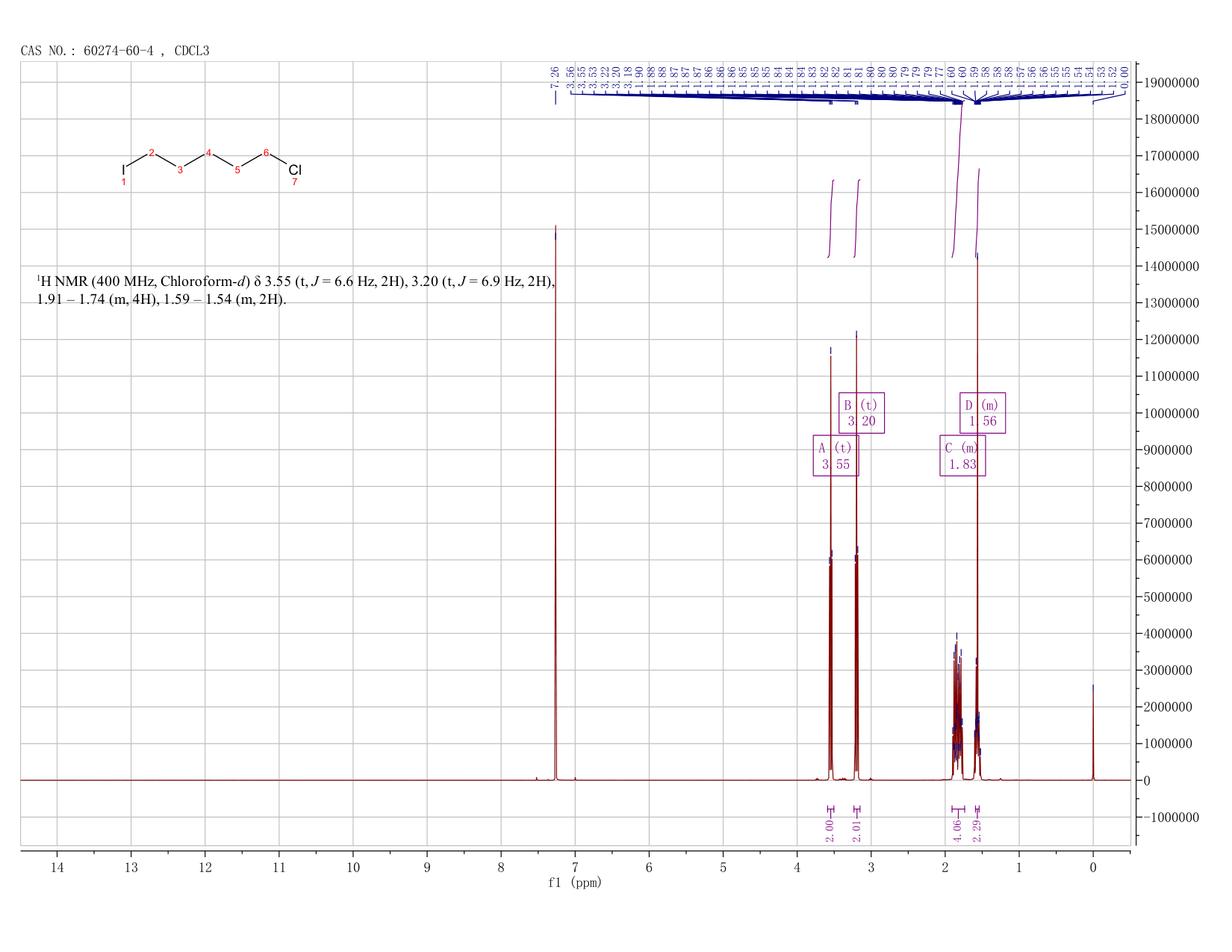Click the 14 ppm axis tick label
Image resolution: width=1232 pixels, height=952 pixels.
[57, 867]
